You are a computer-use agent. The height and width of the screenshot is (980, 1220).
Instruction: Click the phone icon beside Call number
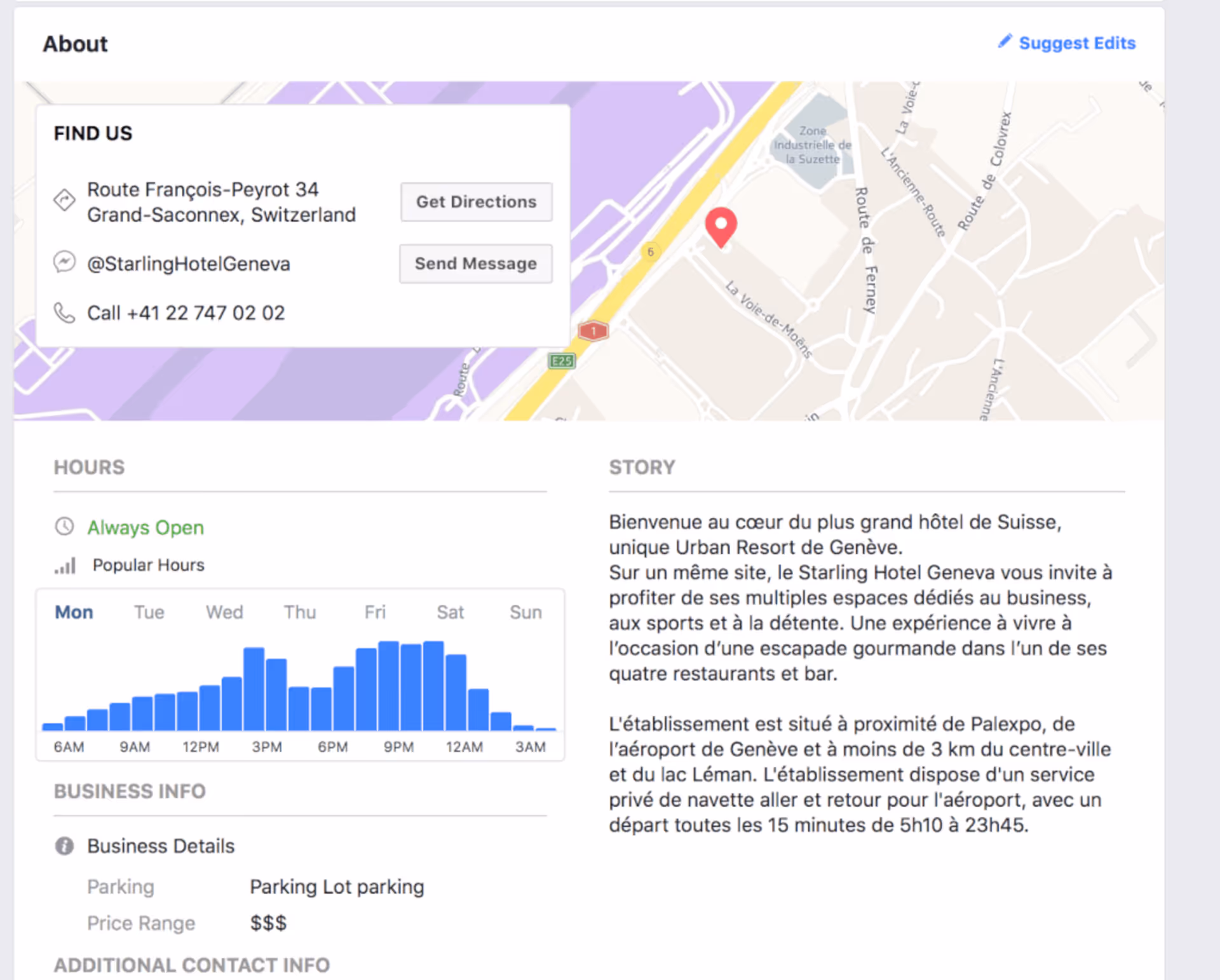coord(64,312)
